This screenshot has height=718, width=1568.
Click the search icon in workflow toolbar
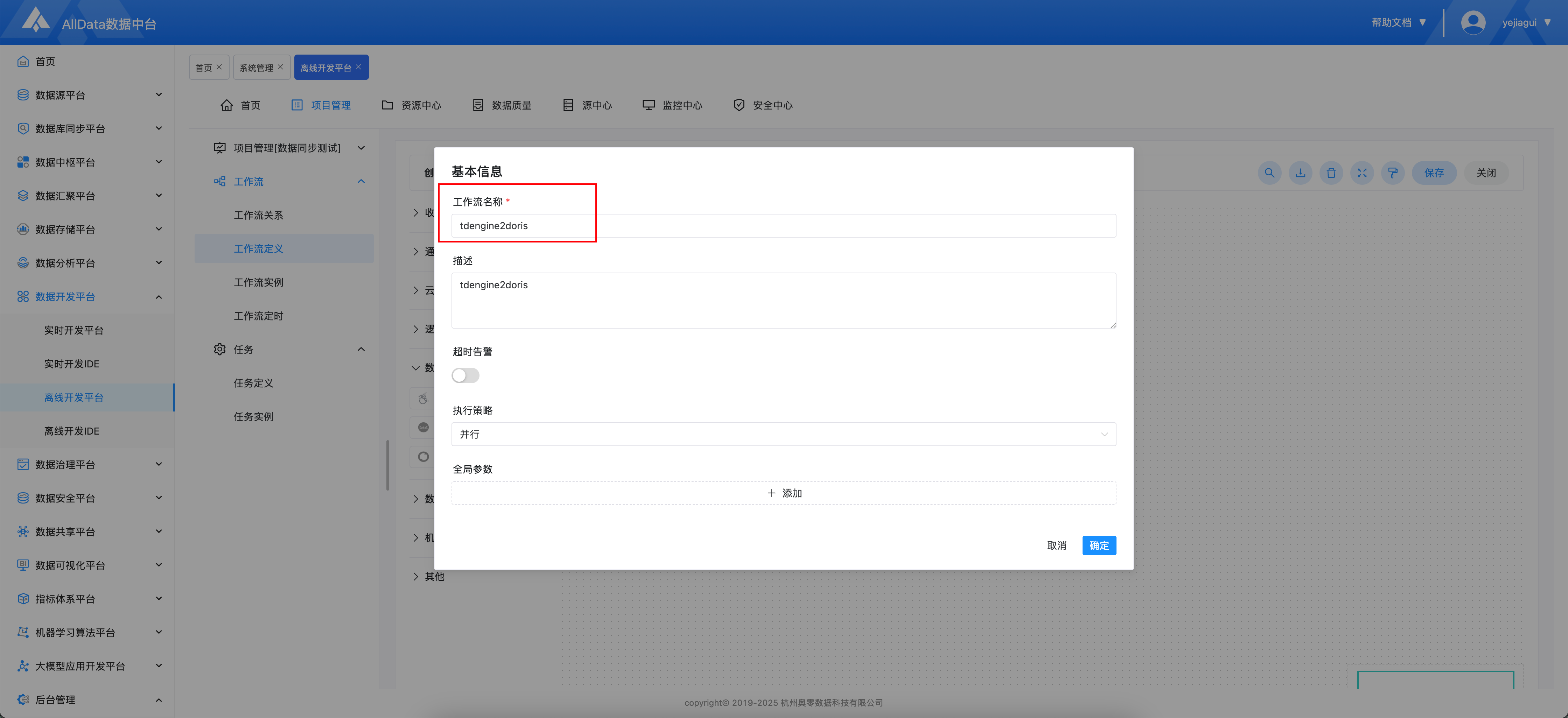tap(1269, 173)
